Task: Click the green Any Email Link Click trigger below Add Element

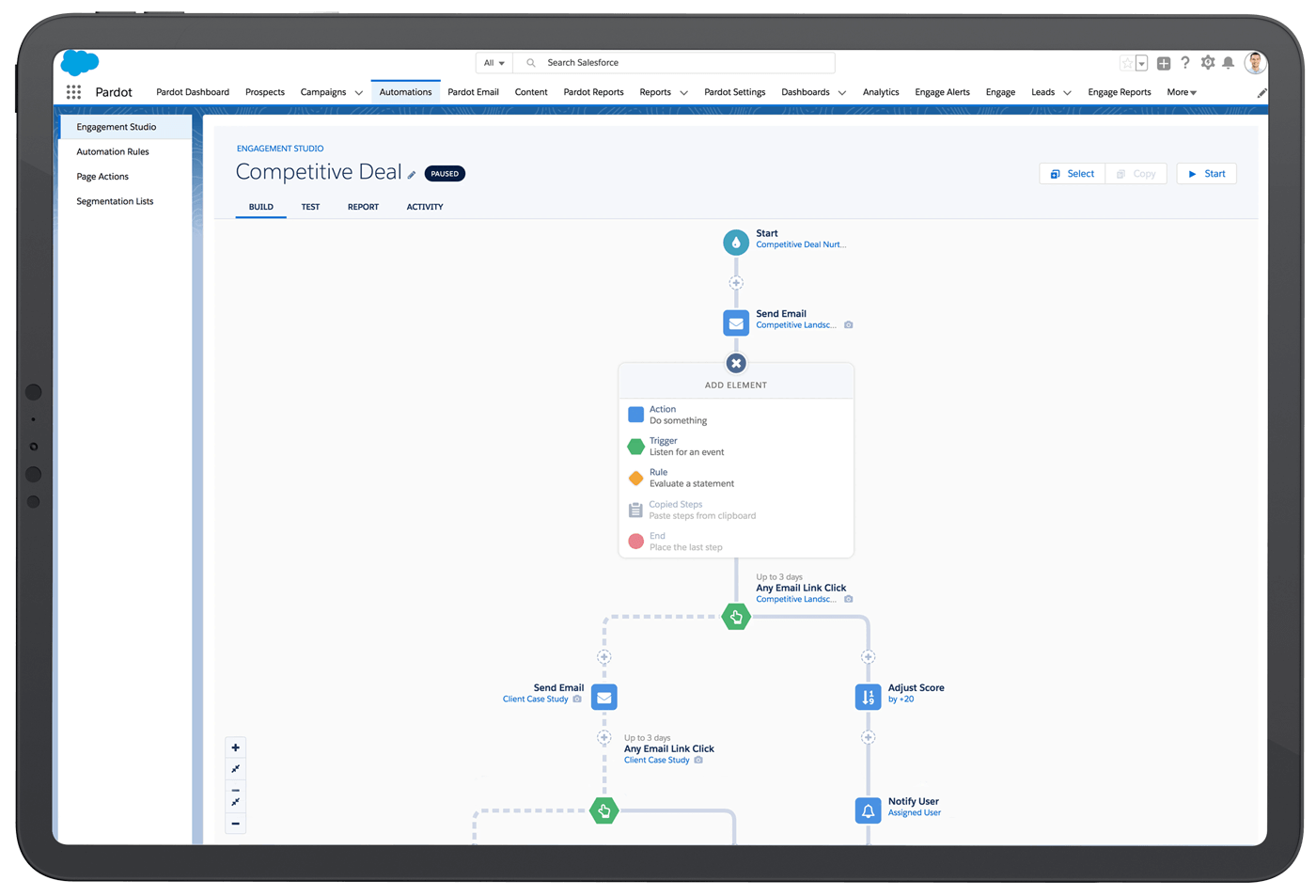Action: 736,618
